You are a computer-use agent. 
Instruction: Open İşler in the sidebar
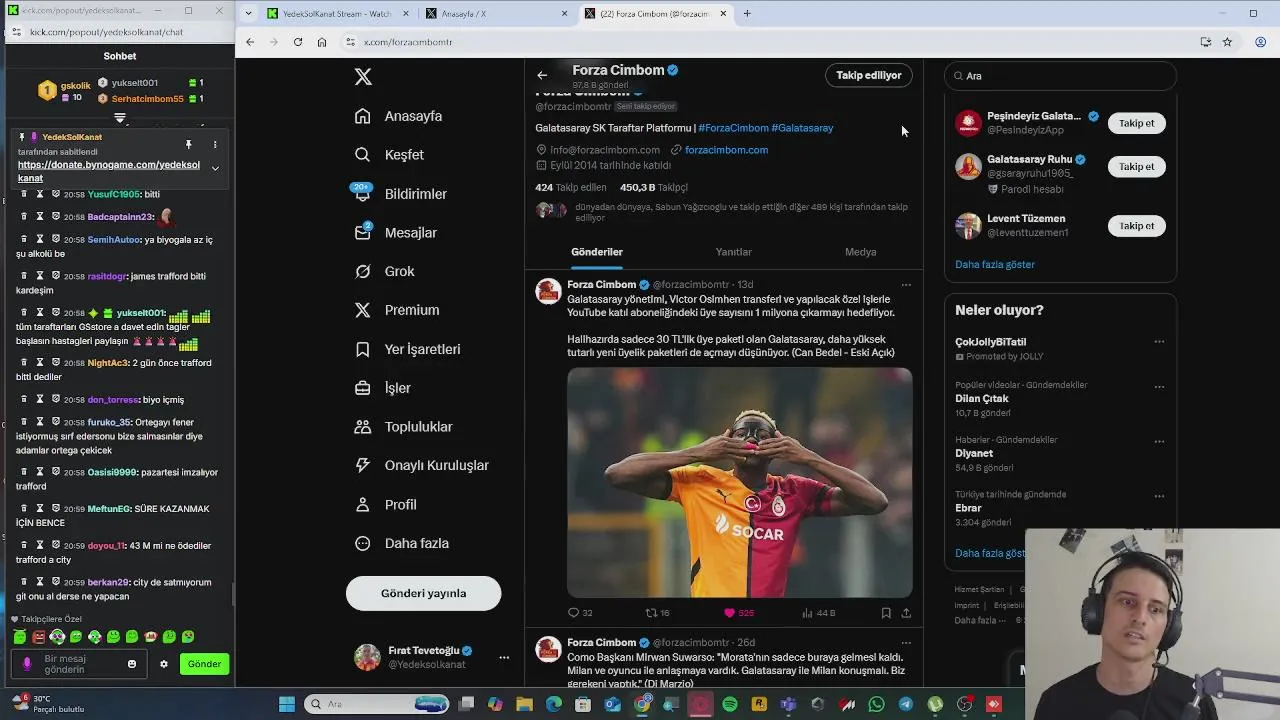click(383, 388)
